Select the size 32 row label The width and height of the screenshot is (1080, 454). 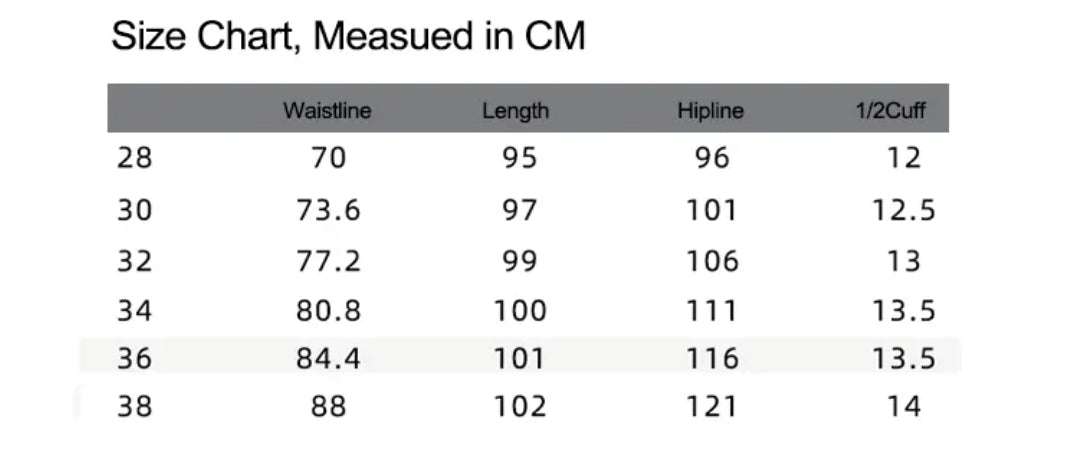[135, 262]
